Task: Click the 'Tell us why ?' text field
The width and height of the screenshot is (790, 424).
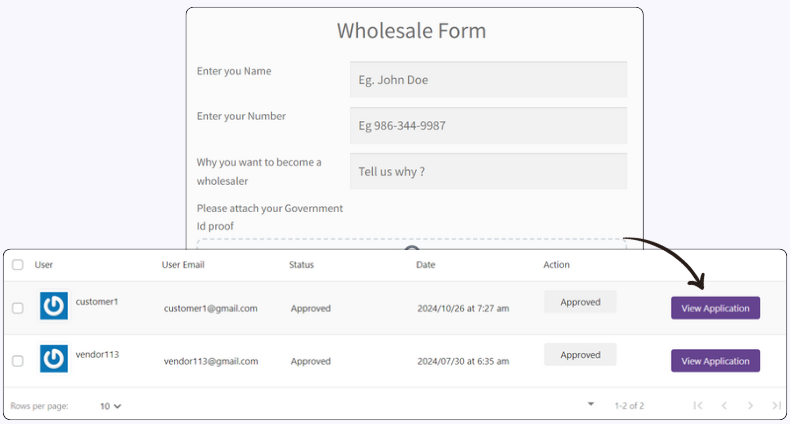Action: (x=488, y=171)
